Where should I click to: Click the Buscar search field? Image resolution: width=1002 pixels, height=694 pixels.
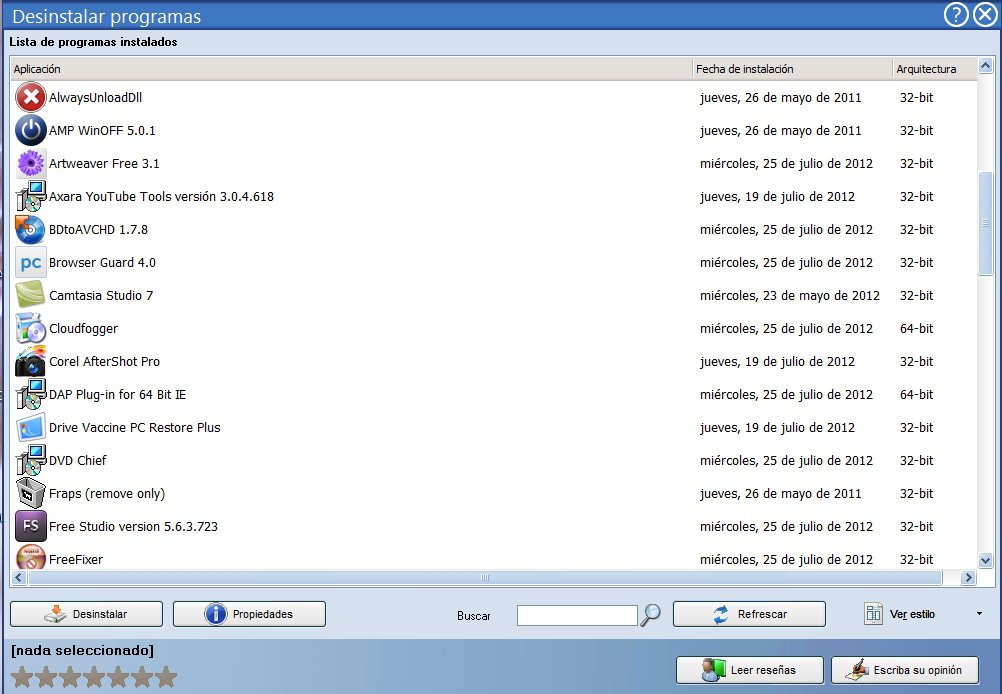577,615
